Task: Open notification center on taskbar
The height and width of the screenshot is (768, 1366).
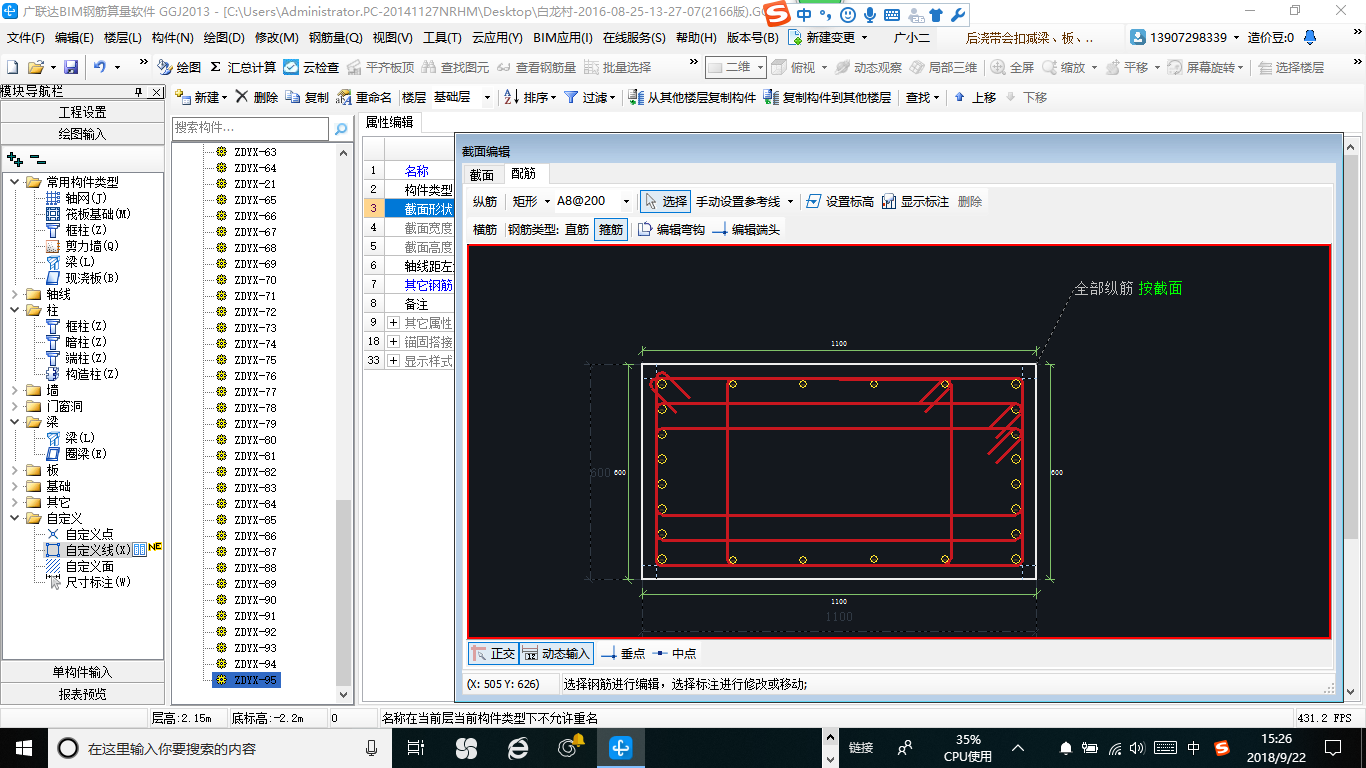Action: click(x=1332, y=747)
